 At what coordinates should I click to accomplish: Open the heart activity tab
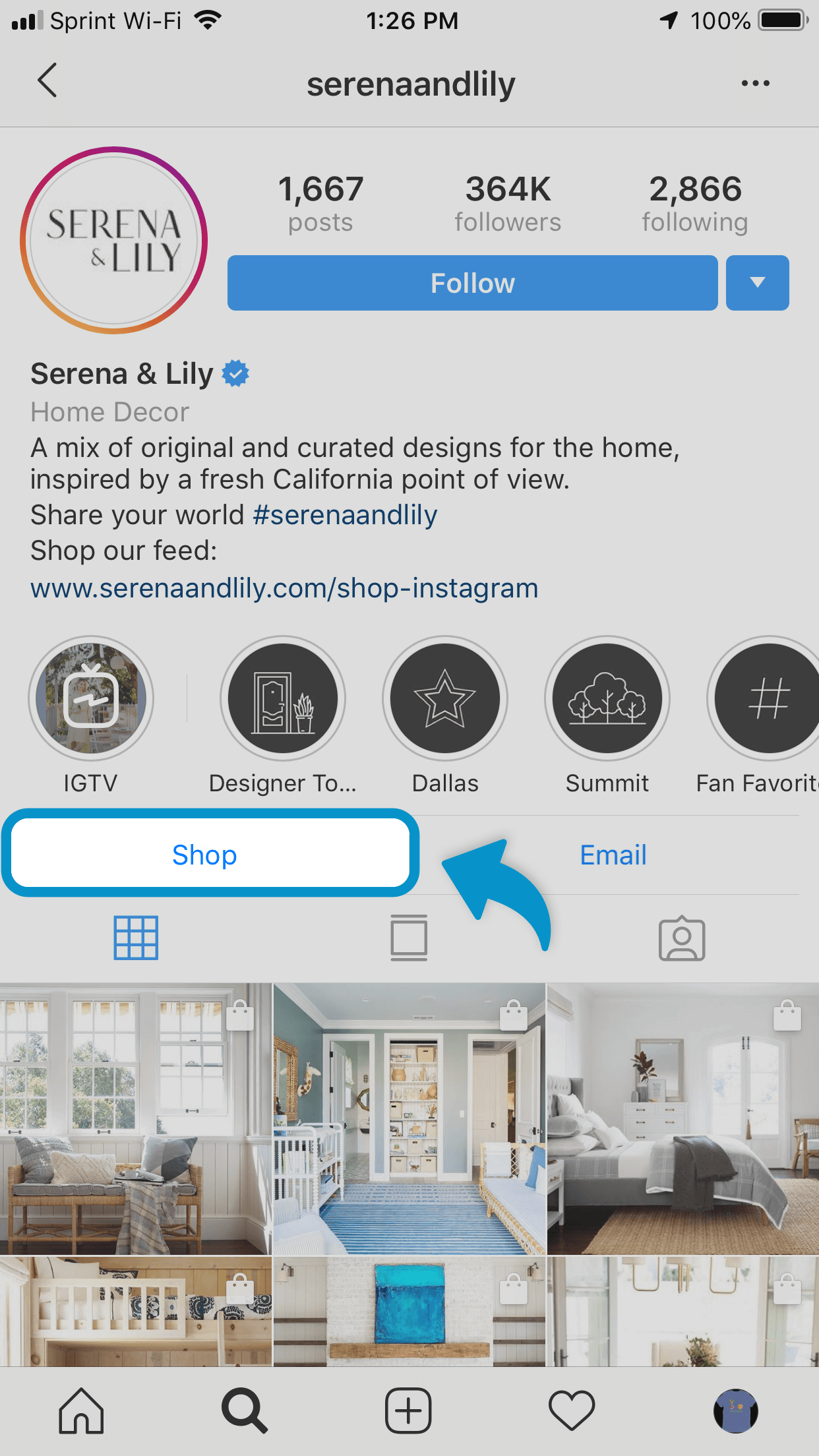point(572,1410)
